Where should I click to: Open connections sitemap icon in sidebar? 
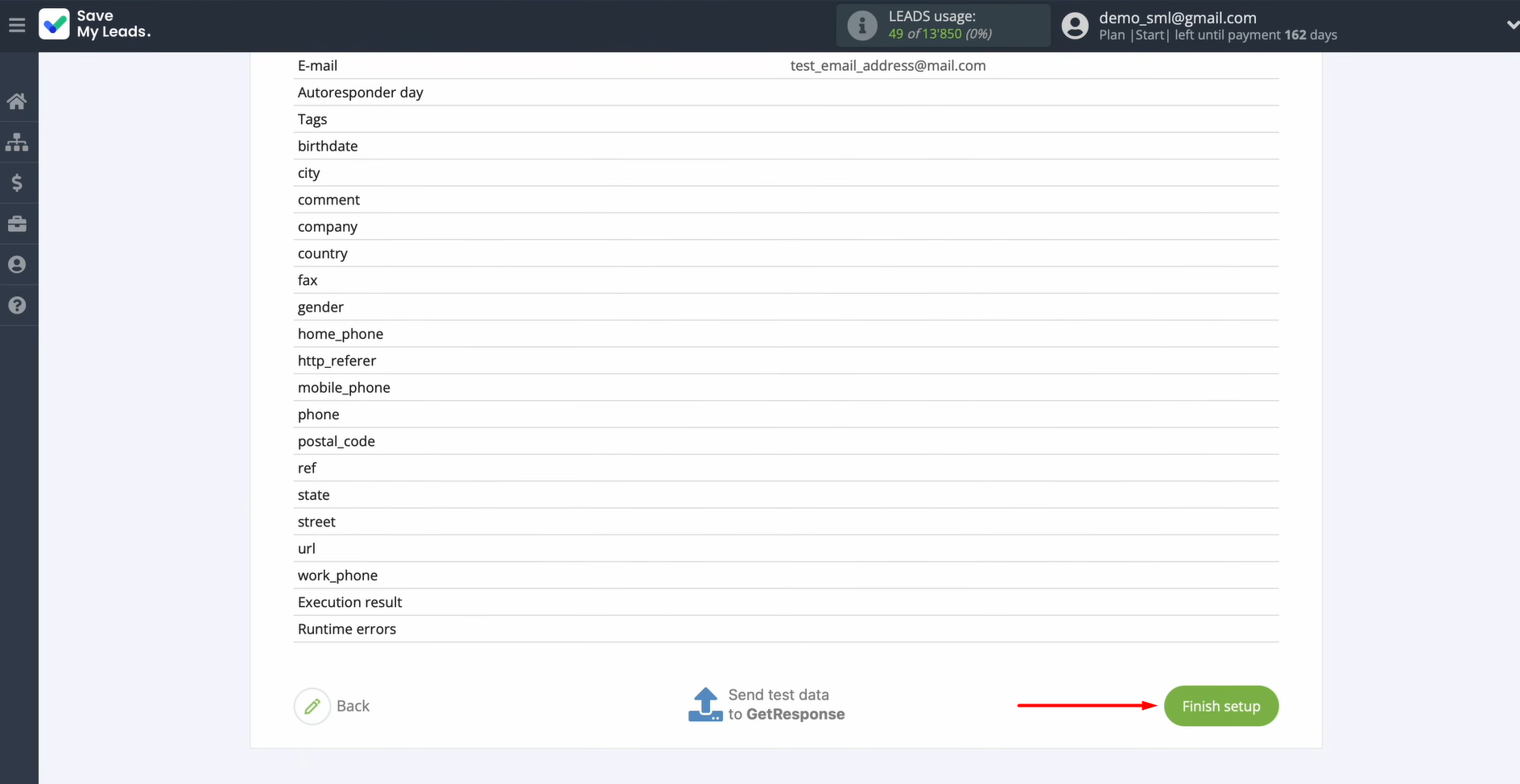pyautogui.click(x=17, y=142)
